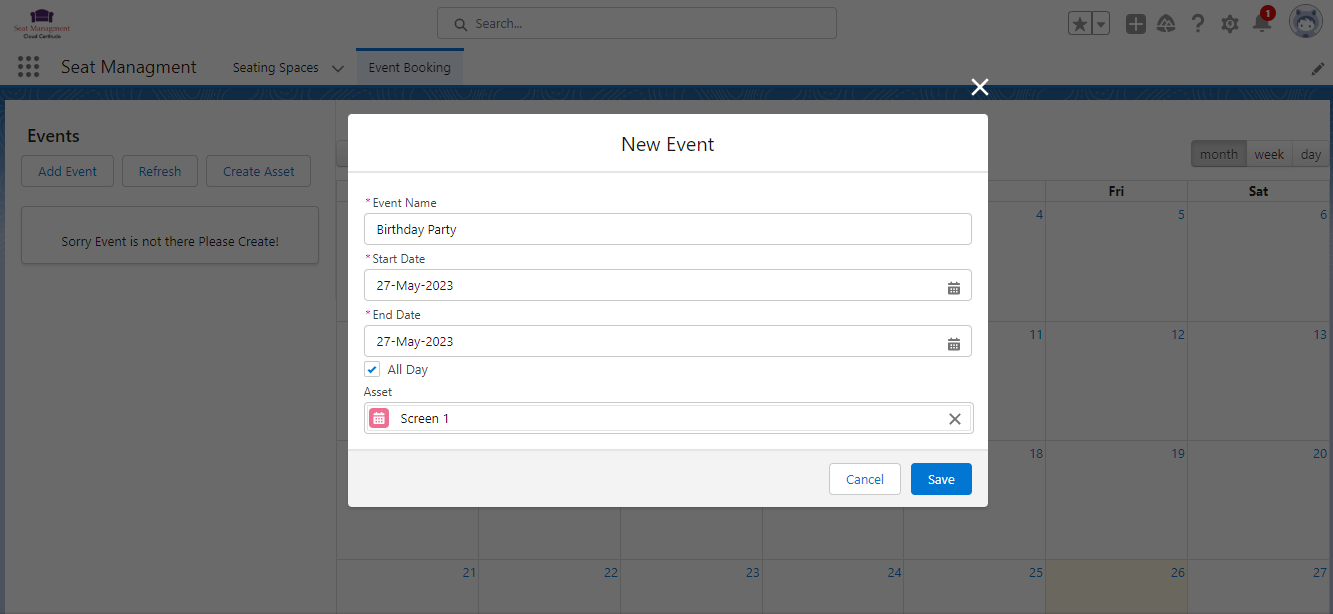Open the App Launcher dots icon
This screenshot has width=1333, height=614.
[x=28, y=67]
